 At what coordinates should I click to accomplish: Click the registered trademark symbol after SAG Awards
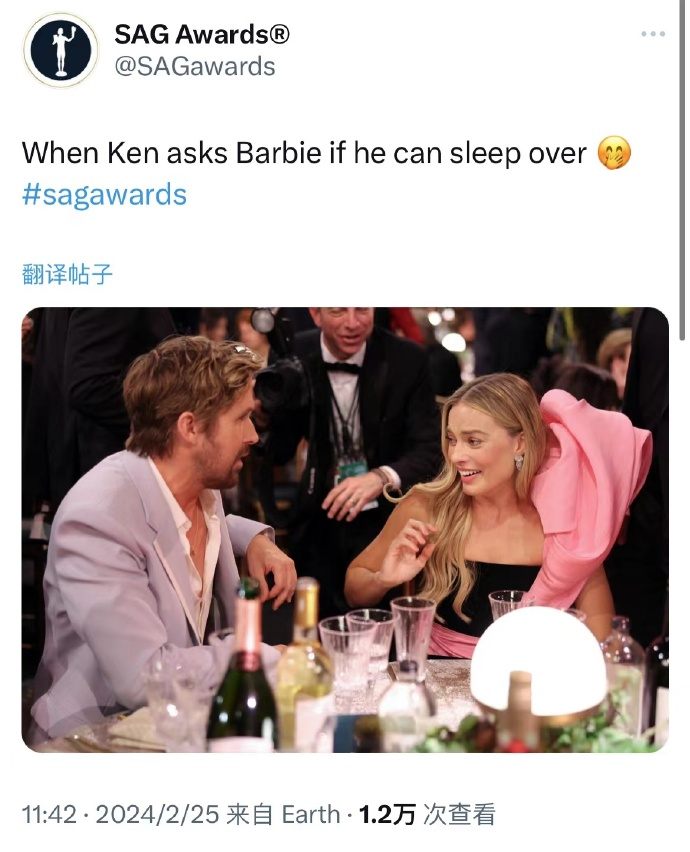[x=279, y=35]
